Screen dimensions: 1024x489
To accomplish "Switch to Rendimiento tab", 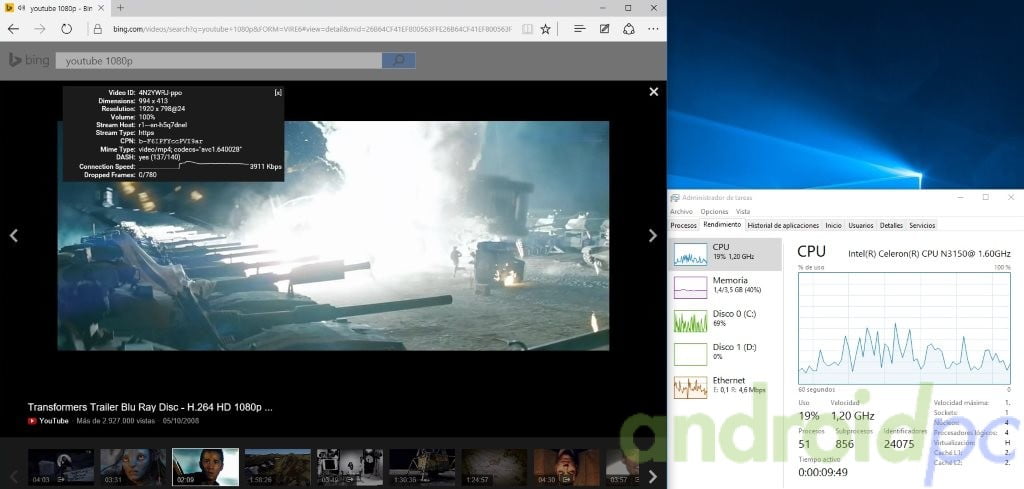I will point(722,225).
